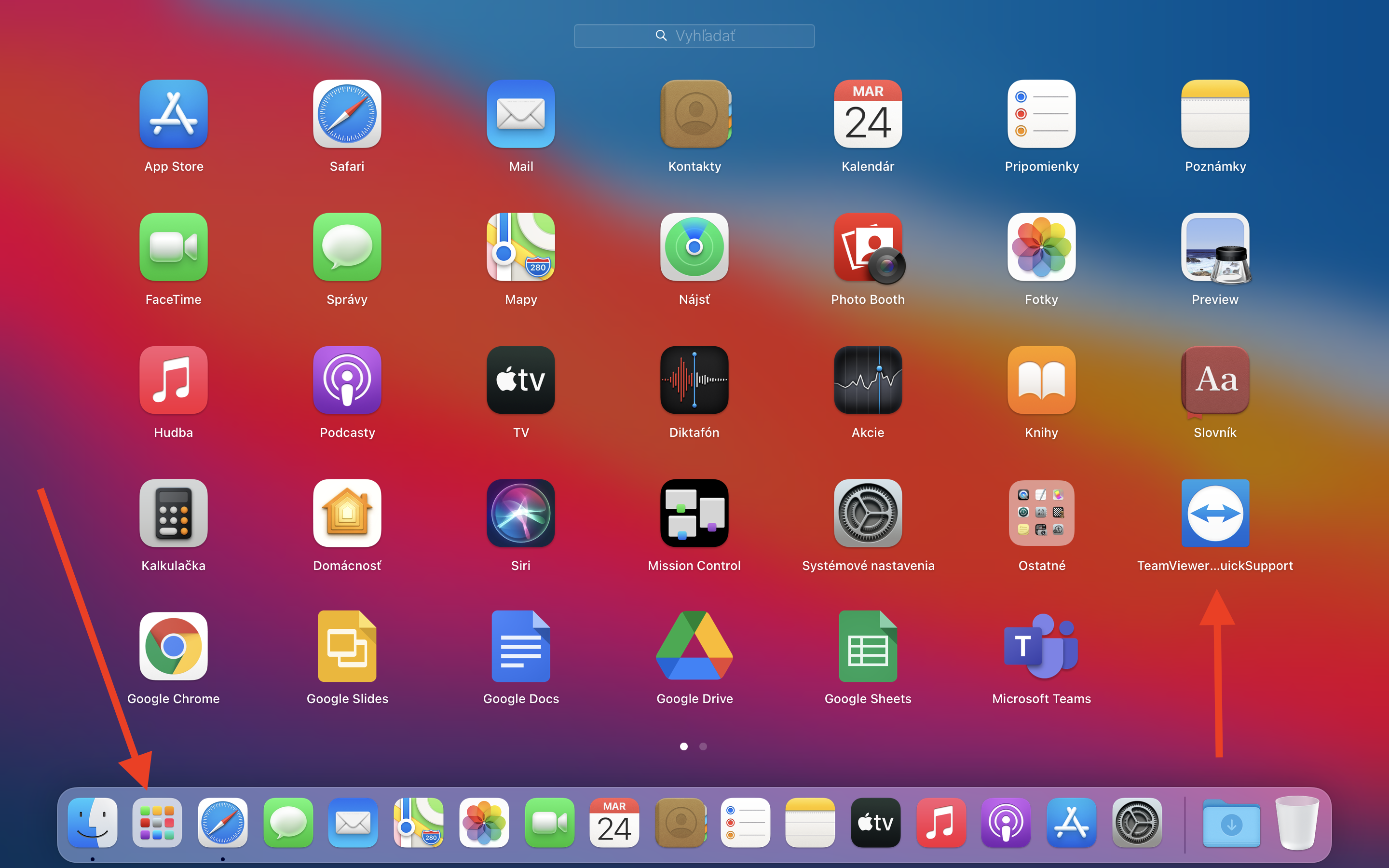The width and height of the screenshot is (1389, 868).
Task: Launch Photo Booth
Action: 868,247
